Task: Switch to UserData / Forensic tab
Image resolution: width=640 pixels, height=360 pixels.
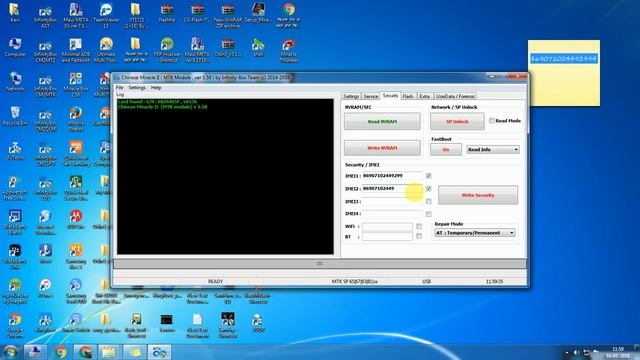Action: pos(455,96)
